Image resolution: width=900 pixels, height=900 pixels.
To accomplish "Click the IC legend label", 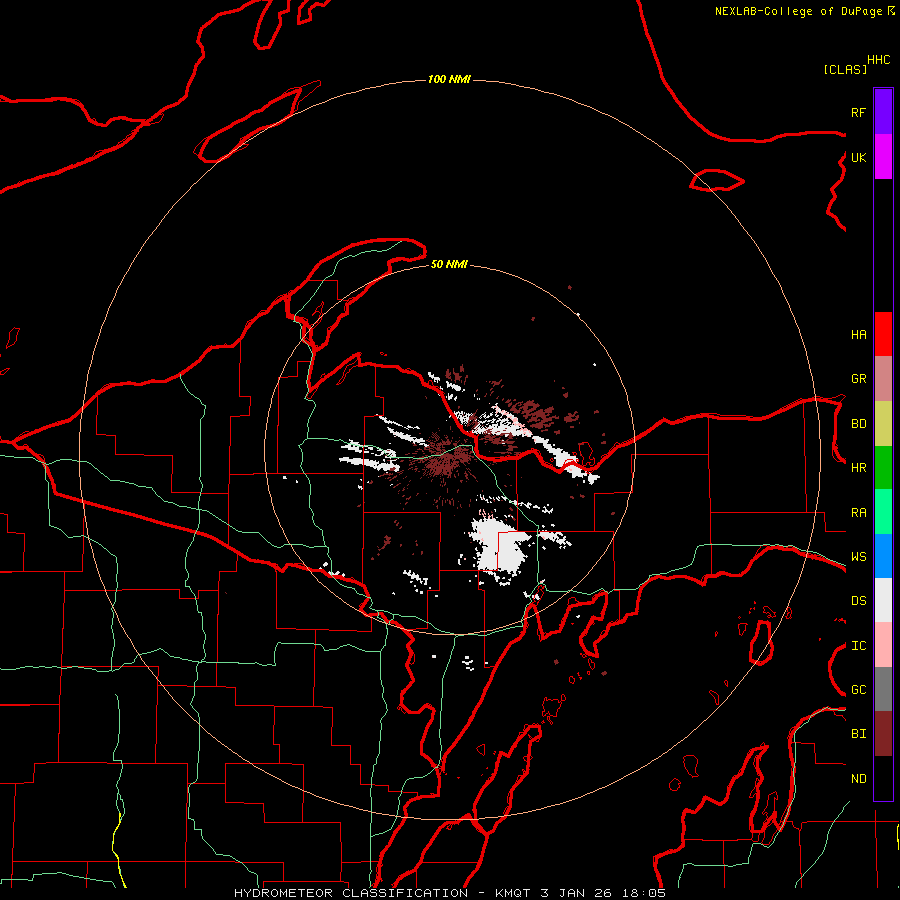I will pyautogui.click(x=858, y=646).
